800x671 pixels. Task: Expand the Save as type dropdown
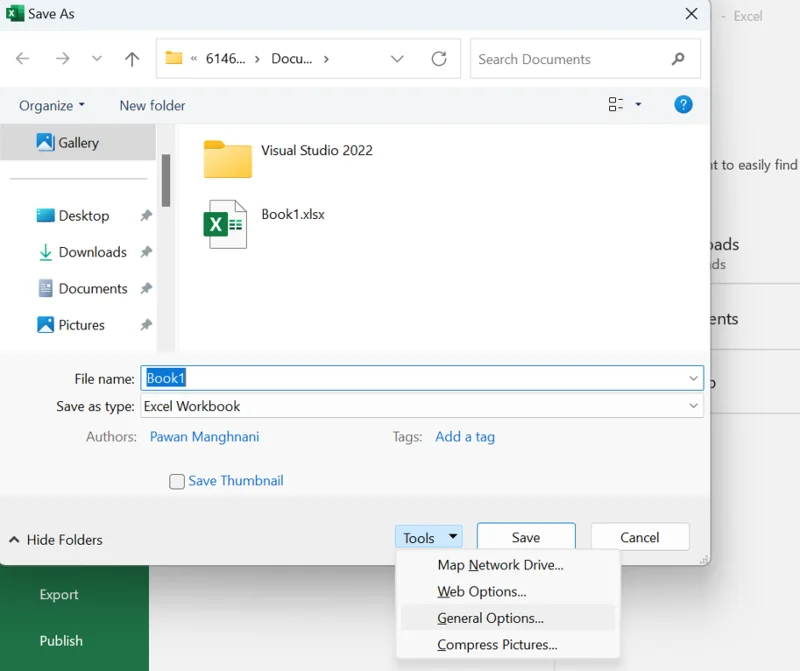click(x=693, y=406)
